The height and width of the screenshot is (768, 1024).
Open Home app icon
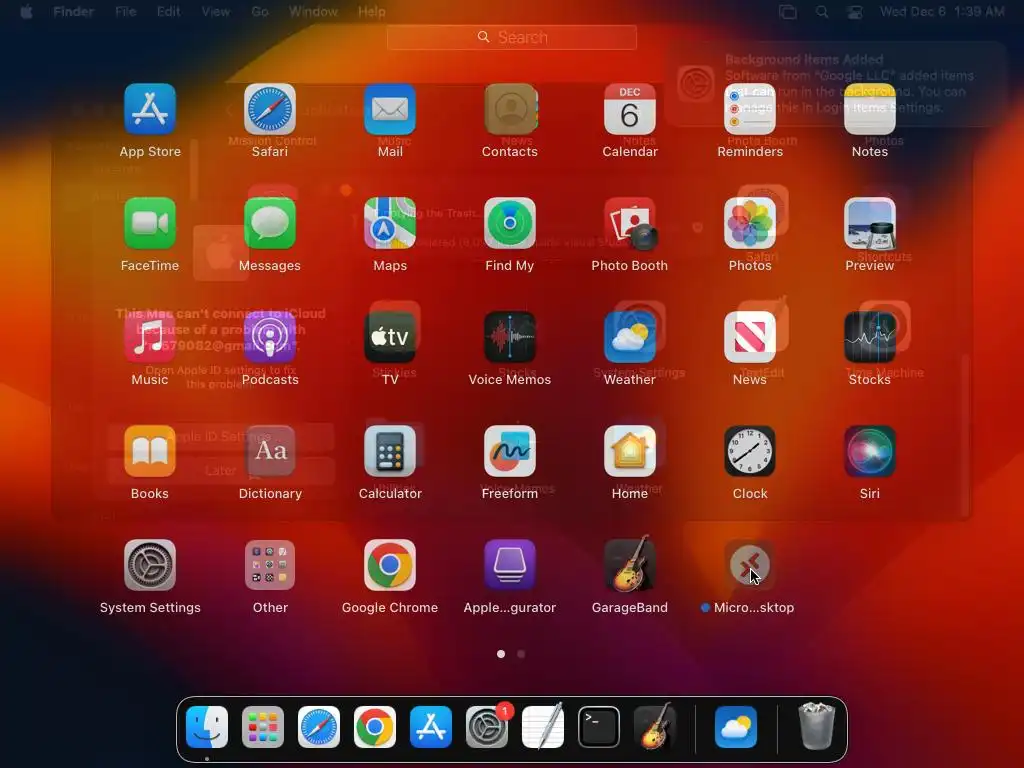630,451
